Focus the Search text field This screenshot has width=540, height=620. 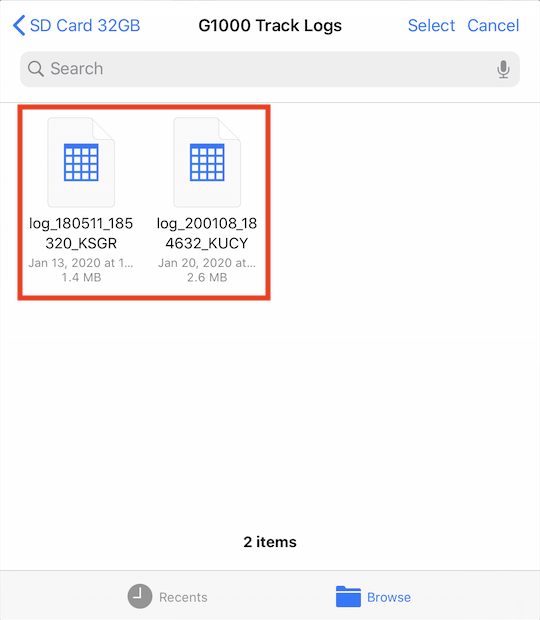(270, 69)
